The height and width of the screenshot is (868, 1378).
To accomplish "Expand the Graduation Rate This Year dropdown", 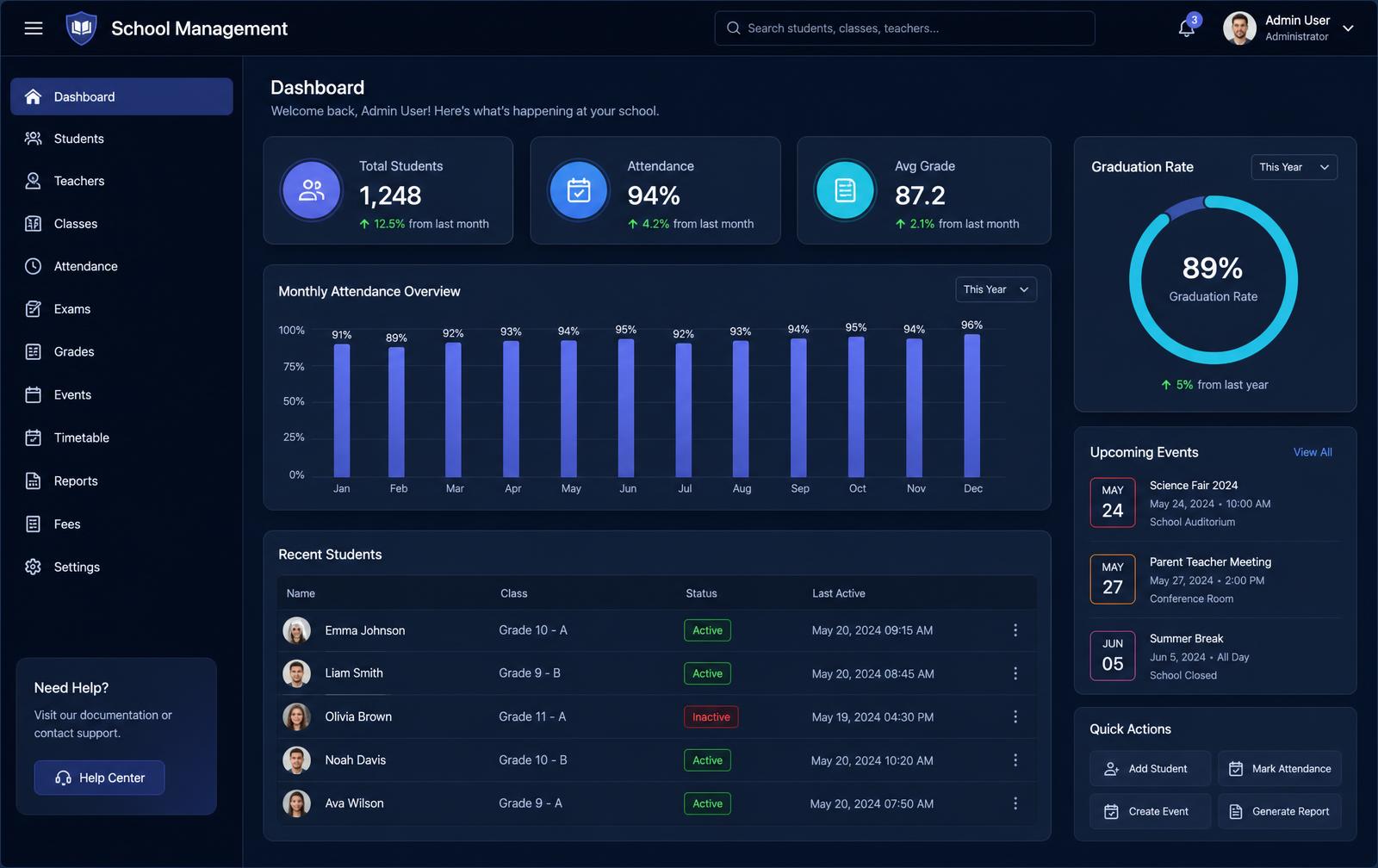I will pos(1294,167).
